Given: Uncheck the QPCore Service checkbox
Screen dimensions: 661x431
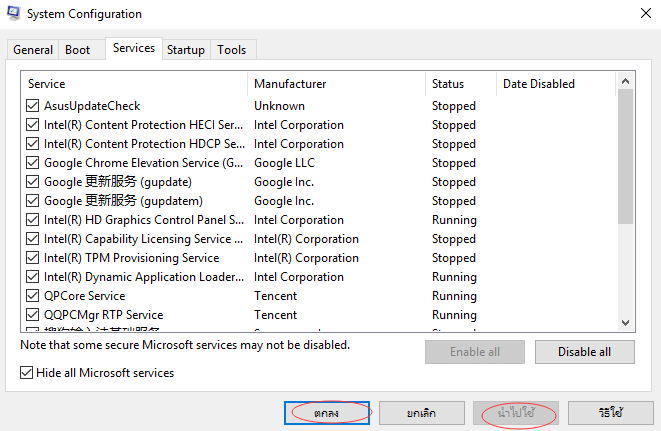Looking at the screenshot, I should 32,295.
